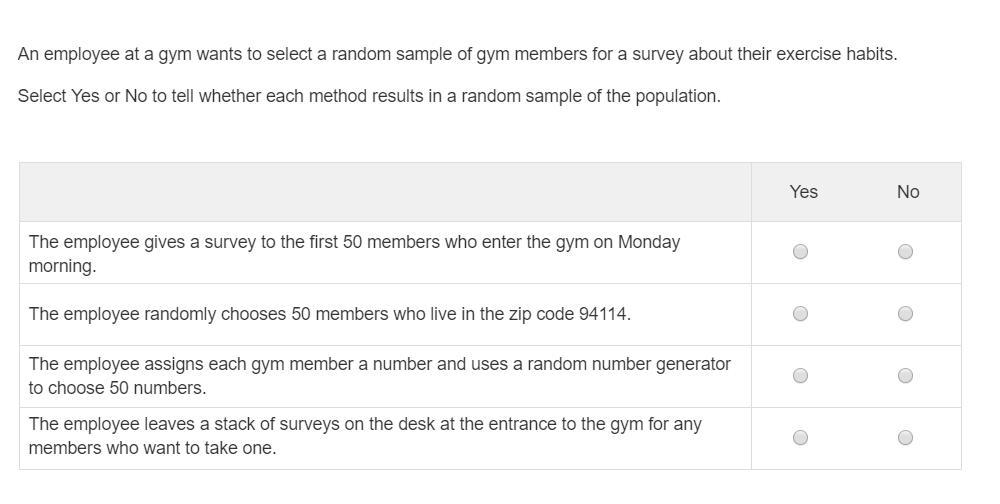Choose Yes for the zip code 94114 method

coord(800,314)
